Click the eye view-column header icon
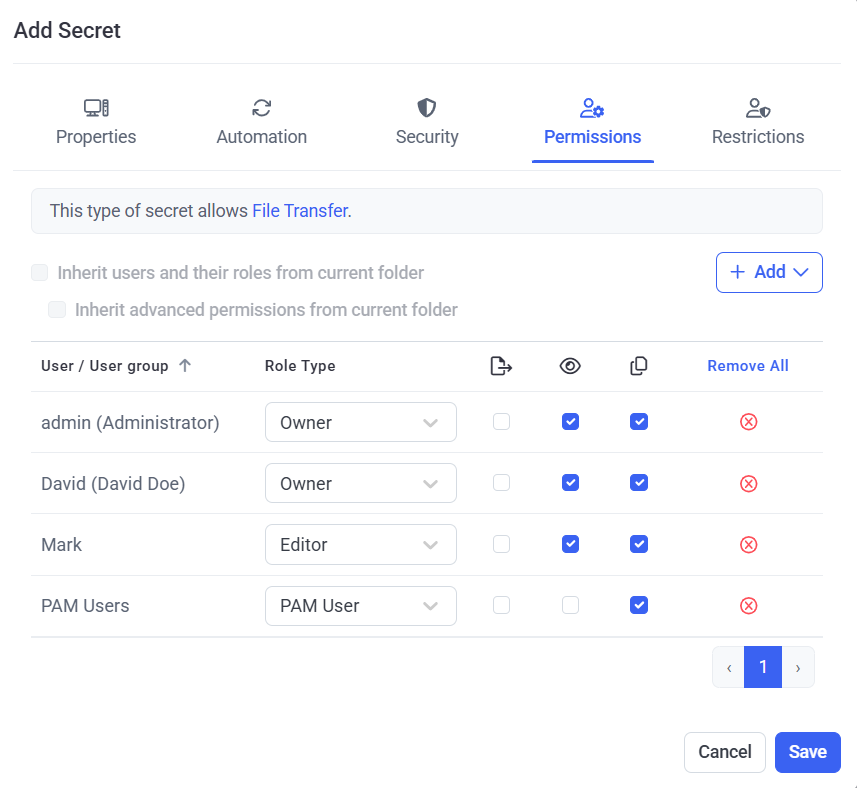This screenshot has width=857, height=788. (x=569, y=366)
